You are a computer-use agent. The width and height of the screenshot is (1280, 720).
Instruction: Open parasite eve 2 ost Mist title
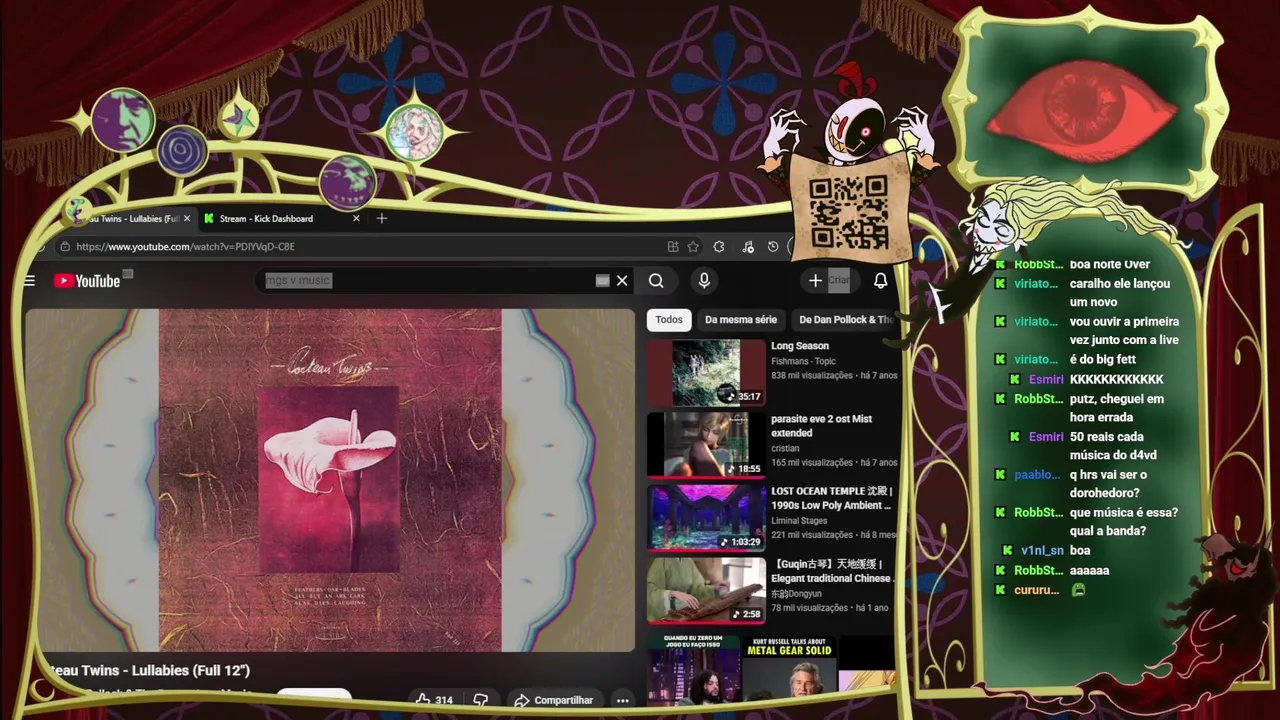tap(821, 426)
